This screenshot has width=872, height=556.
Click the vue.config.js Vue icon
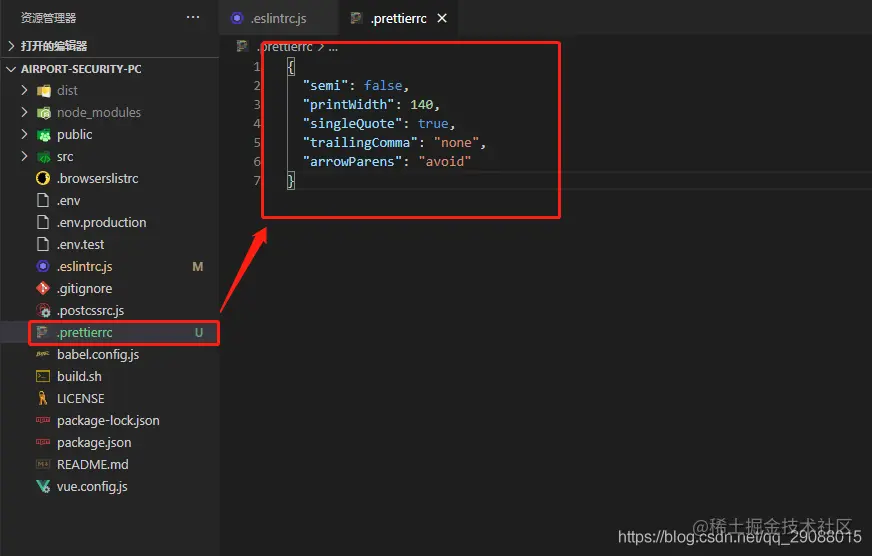(43, 486)
